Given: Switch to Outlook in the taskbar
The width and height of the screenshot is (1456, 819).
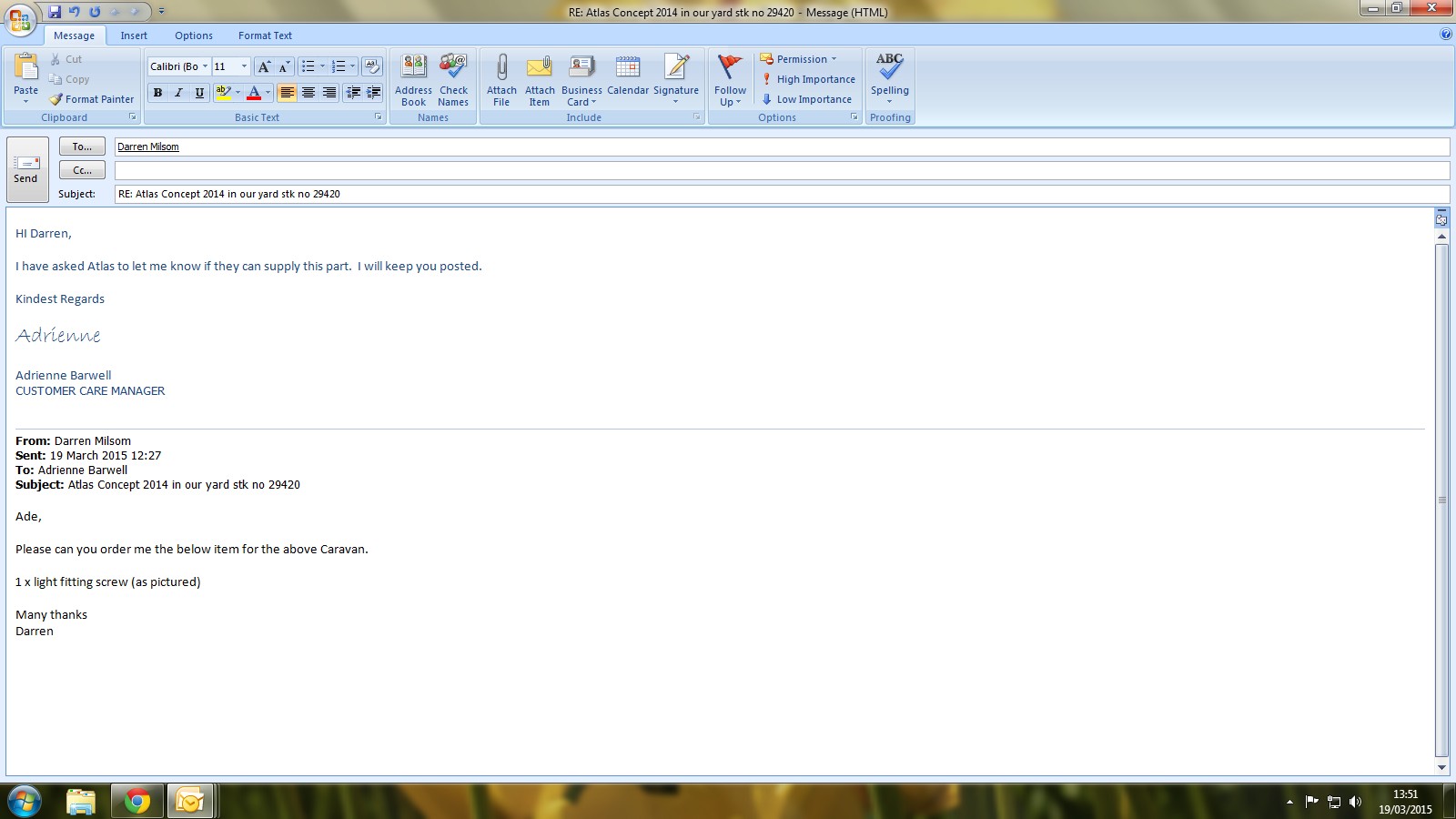Looking at the screenshot, I should tap(190, 802).
